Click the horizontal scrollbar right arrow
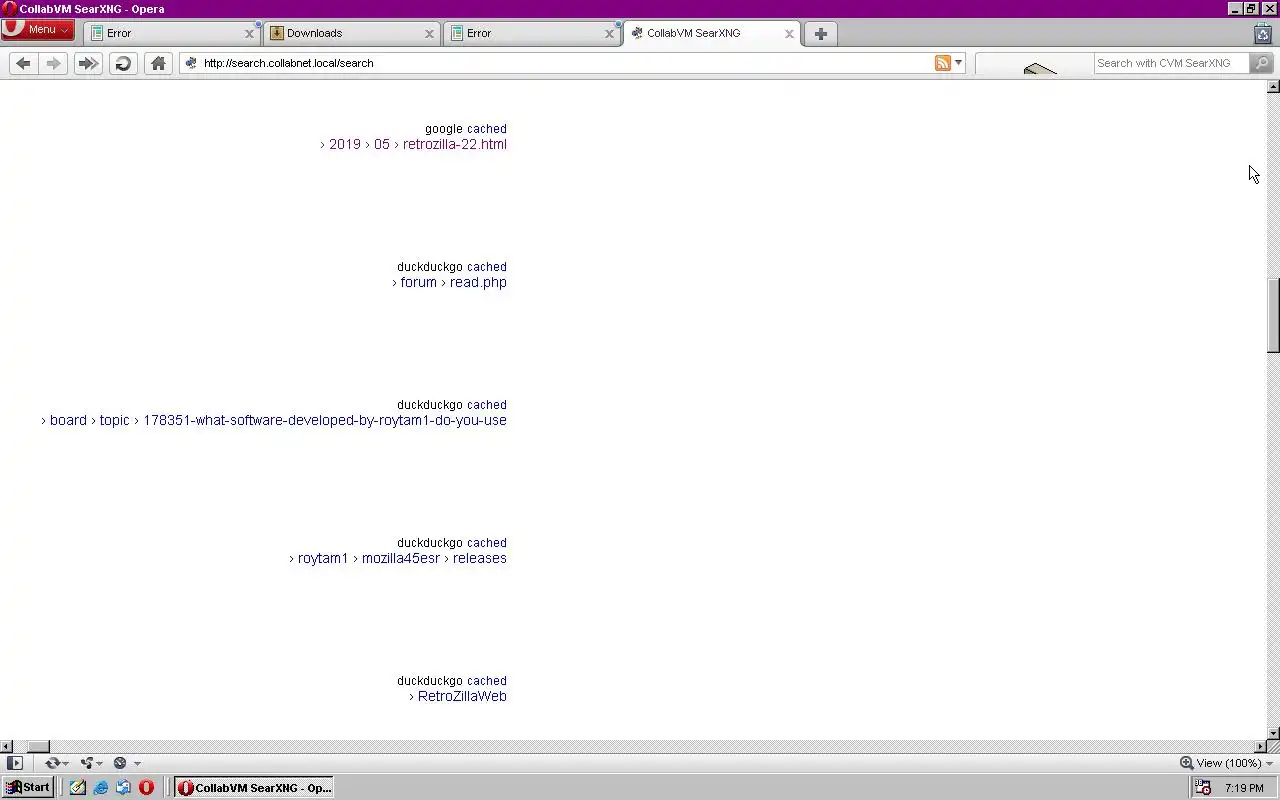Viewport: 1280px width, 800px height. tap(1260, 746)
